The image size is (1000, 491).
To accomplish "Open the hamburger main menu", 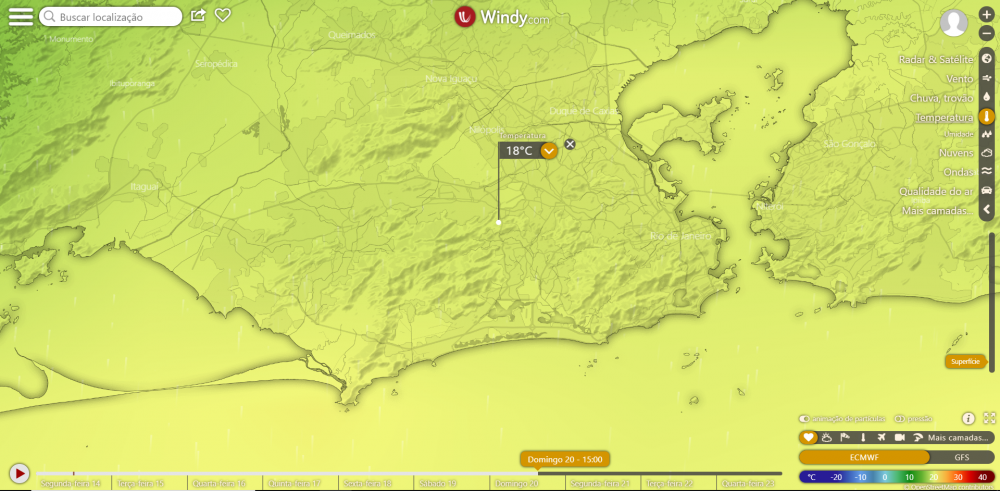I will click(20, 16).
